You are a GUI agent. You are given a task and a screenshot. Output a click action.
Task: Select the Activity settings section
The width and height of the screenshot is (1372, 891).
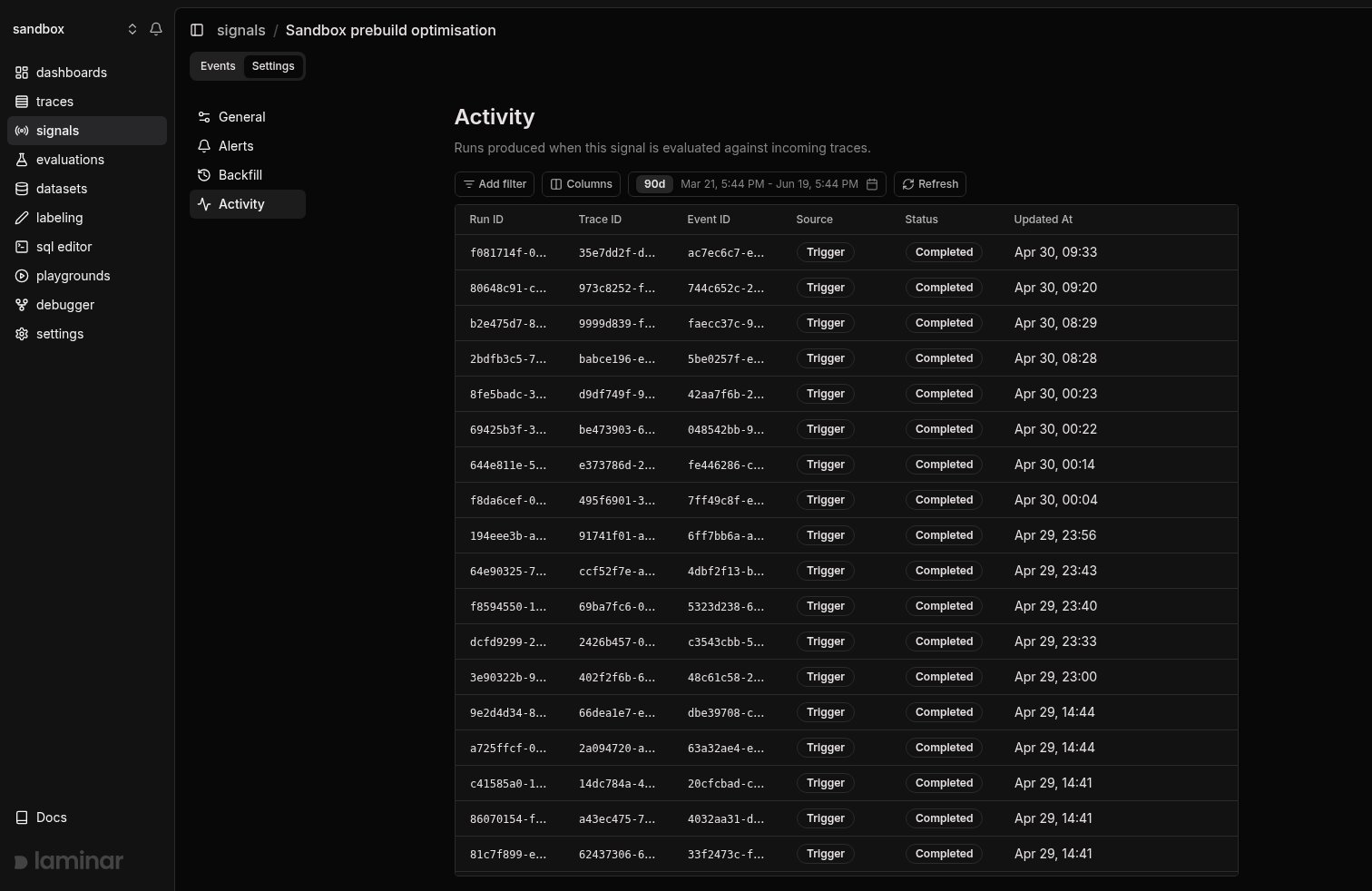[248, 204]
